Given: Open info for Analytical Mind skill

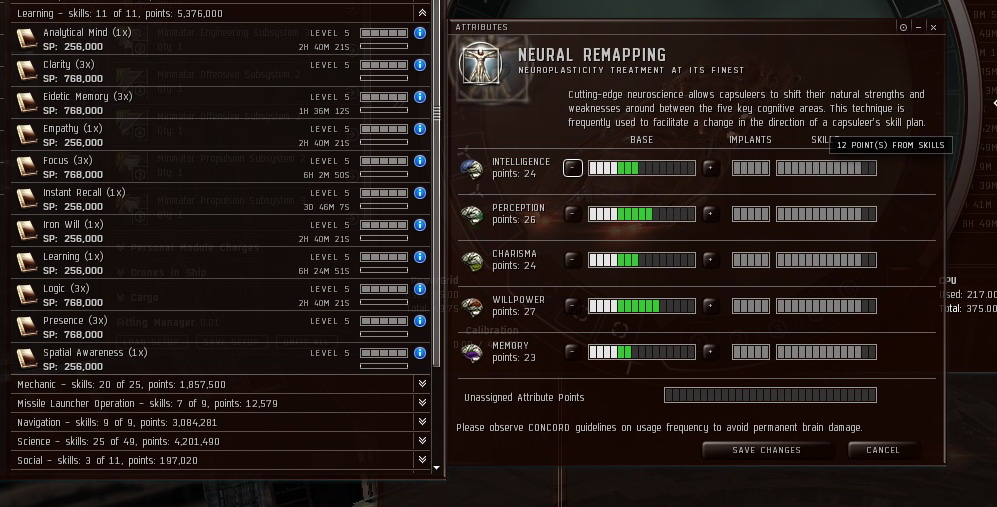Looking at the screenshot, I should pos(420,33).
